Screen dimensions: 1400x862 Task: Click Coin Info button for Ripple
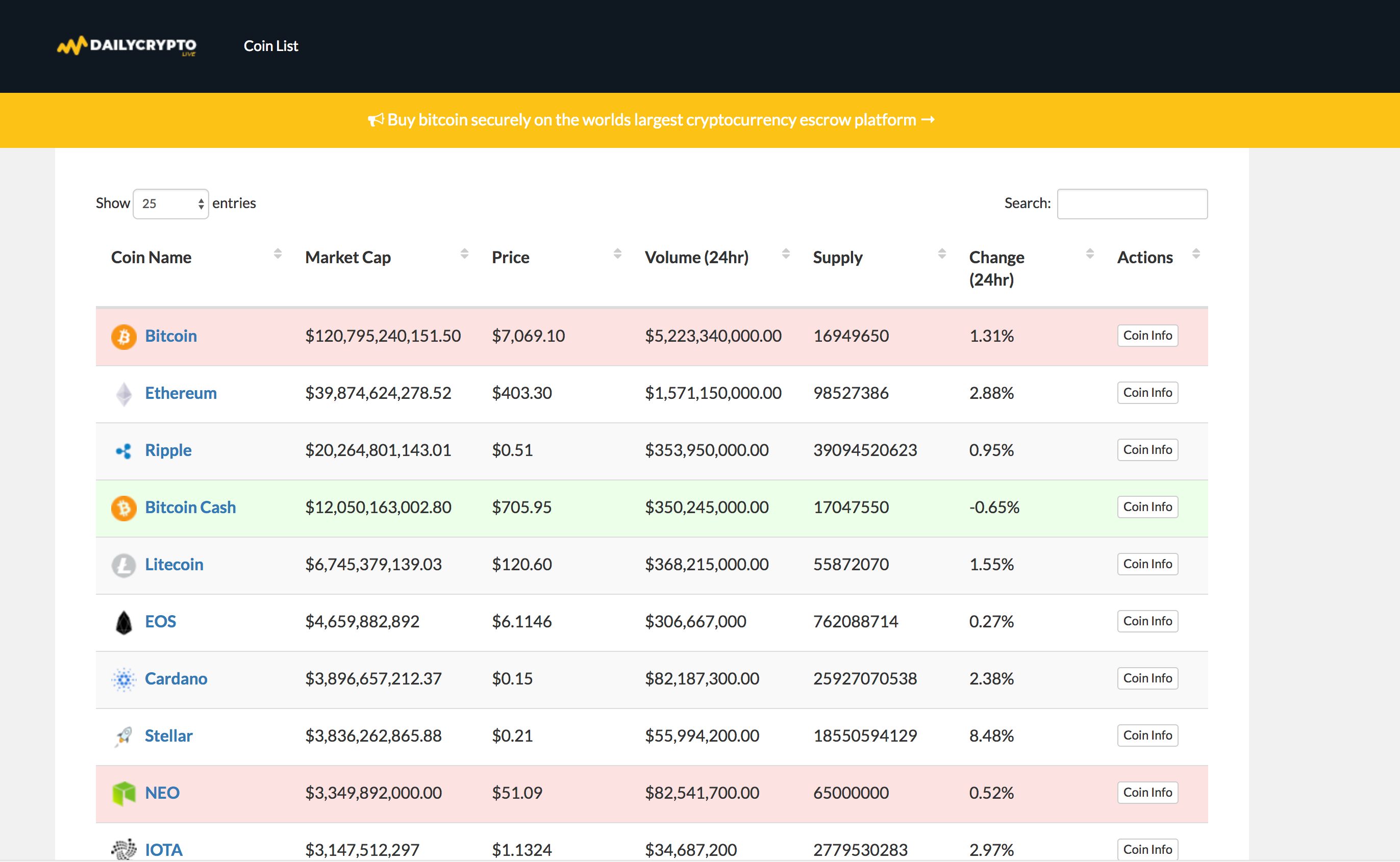point(1147,449)
